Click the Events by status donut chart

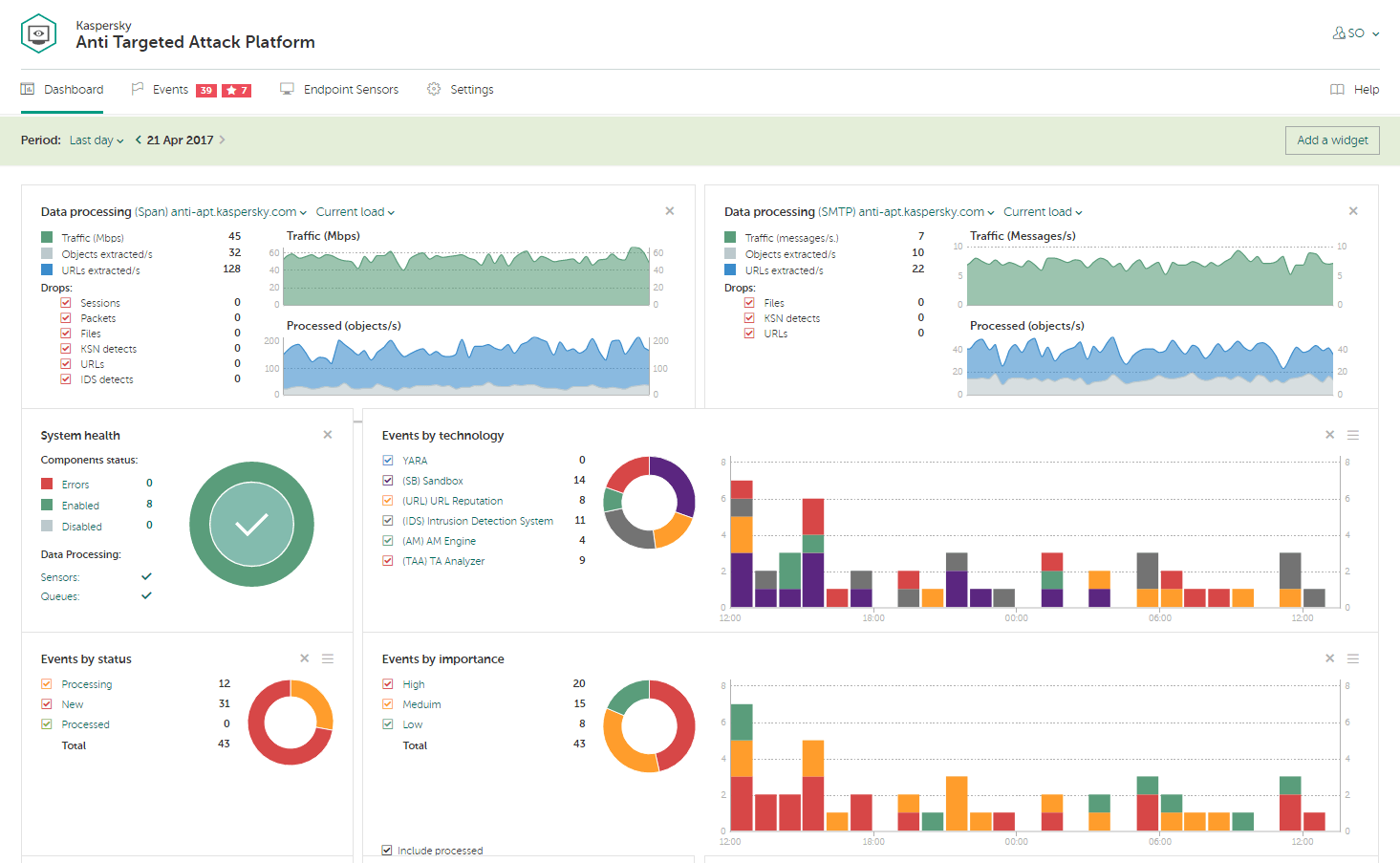pyautogui.click(x=291, y=723)
